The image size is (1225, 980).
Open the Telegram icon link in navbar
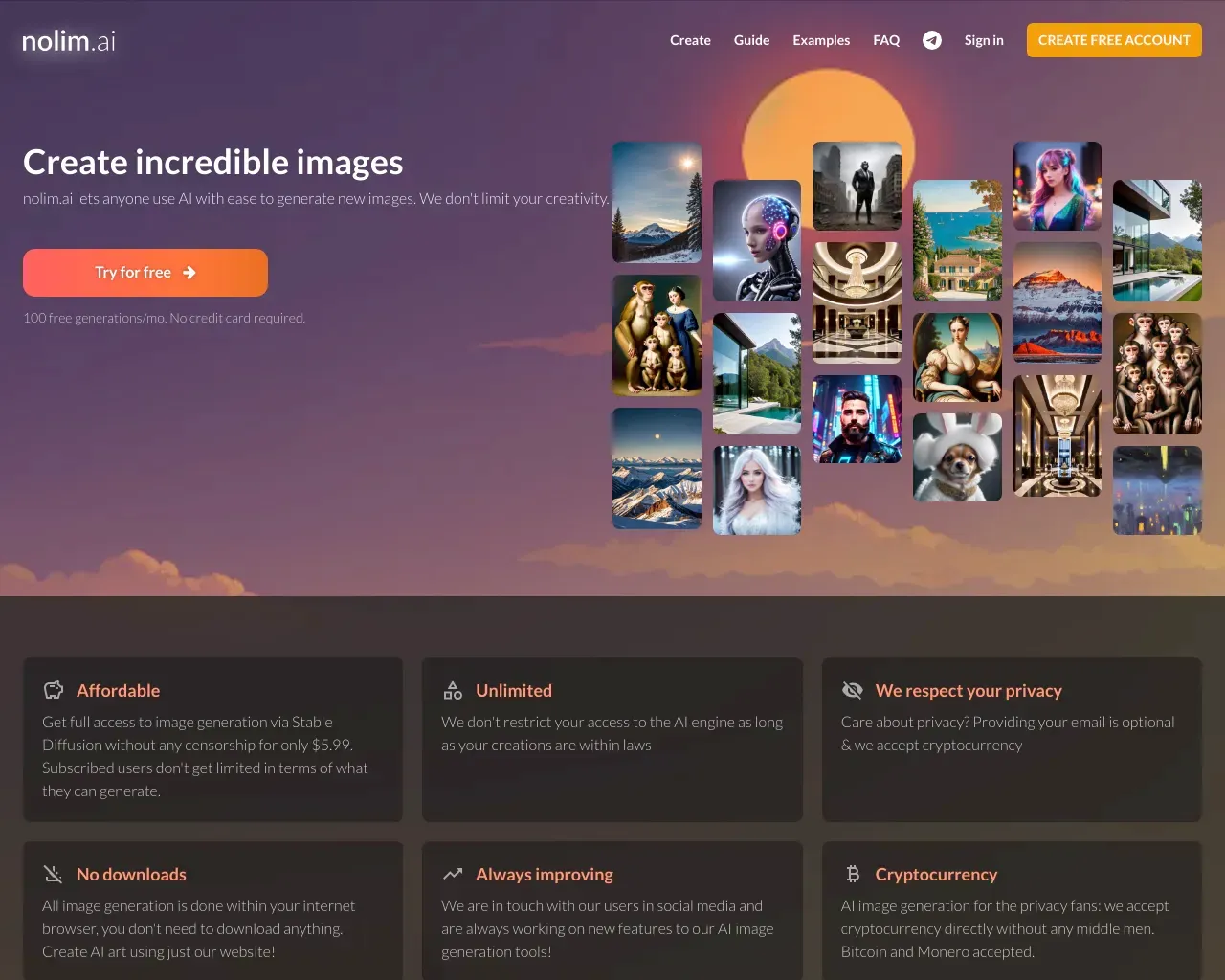[x=932, y=40]
